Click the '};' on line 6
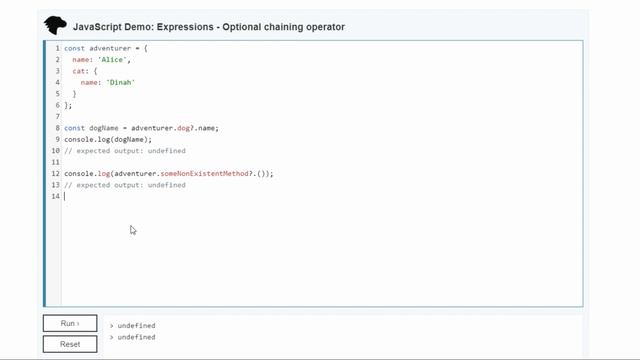This screenshot has width=640, height=360. click(x=68, y=105)
